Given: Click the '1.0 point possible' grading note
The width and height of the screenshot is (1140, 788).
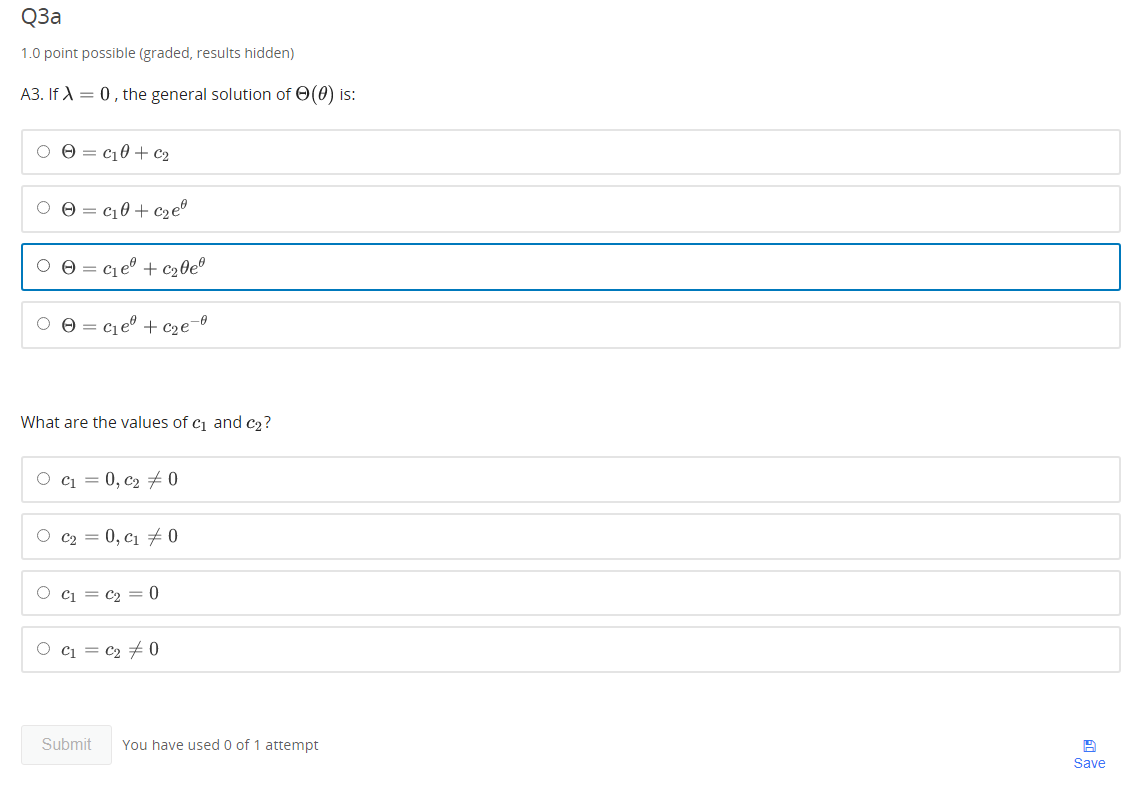Looking at the screenshot, I should (157, 53).
